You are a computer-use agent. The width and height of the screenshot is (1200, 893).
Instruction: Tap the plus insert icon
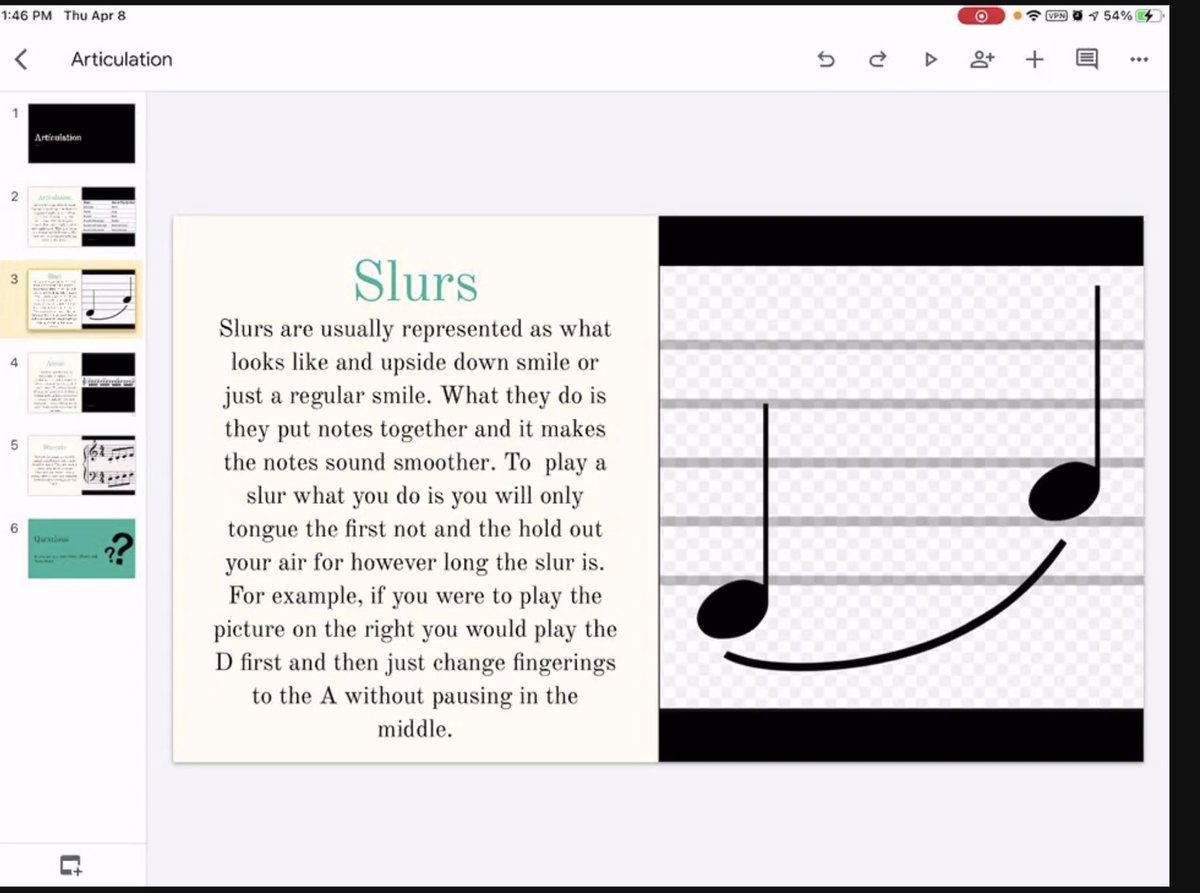pyautogui.click(x=1034, y=59)
